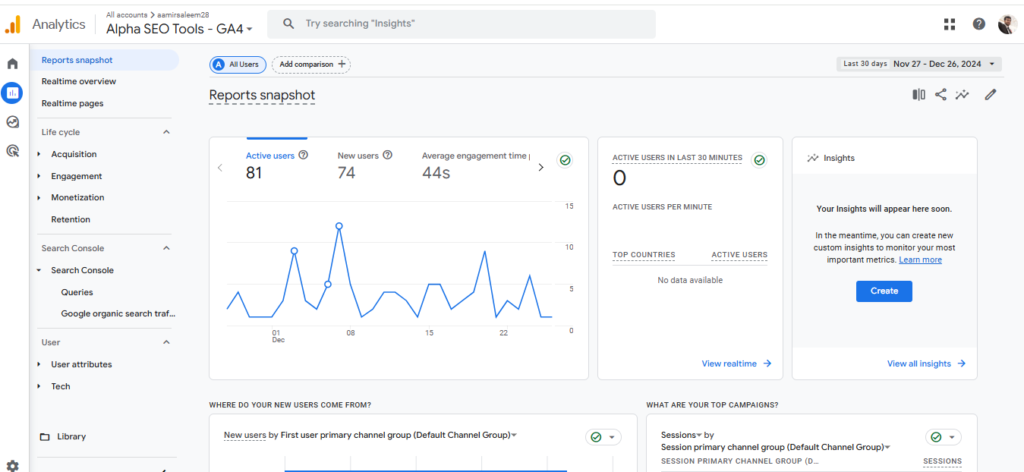
Task: Go to previous metrics with the left arrow
Action: pos(220,167)
